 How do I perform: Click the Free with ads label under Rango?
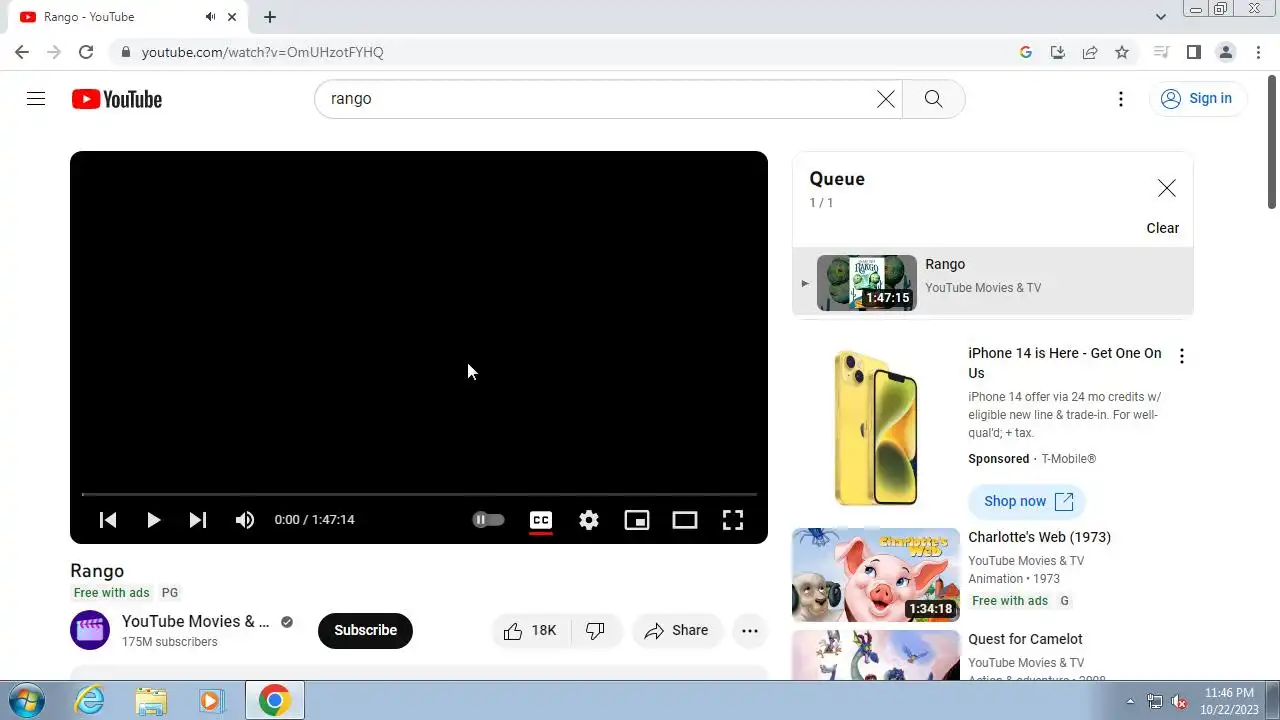click(111, 593)
